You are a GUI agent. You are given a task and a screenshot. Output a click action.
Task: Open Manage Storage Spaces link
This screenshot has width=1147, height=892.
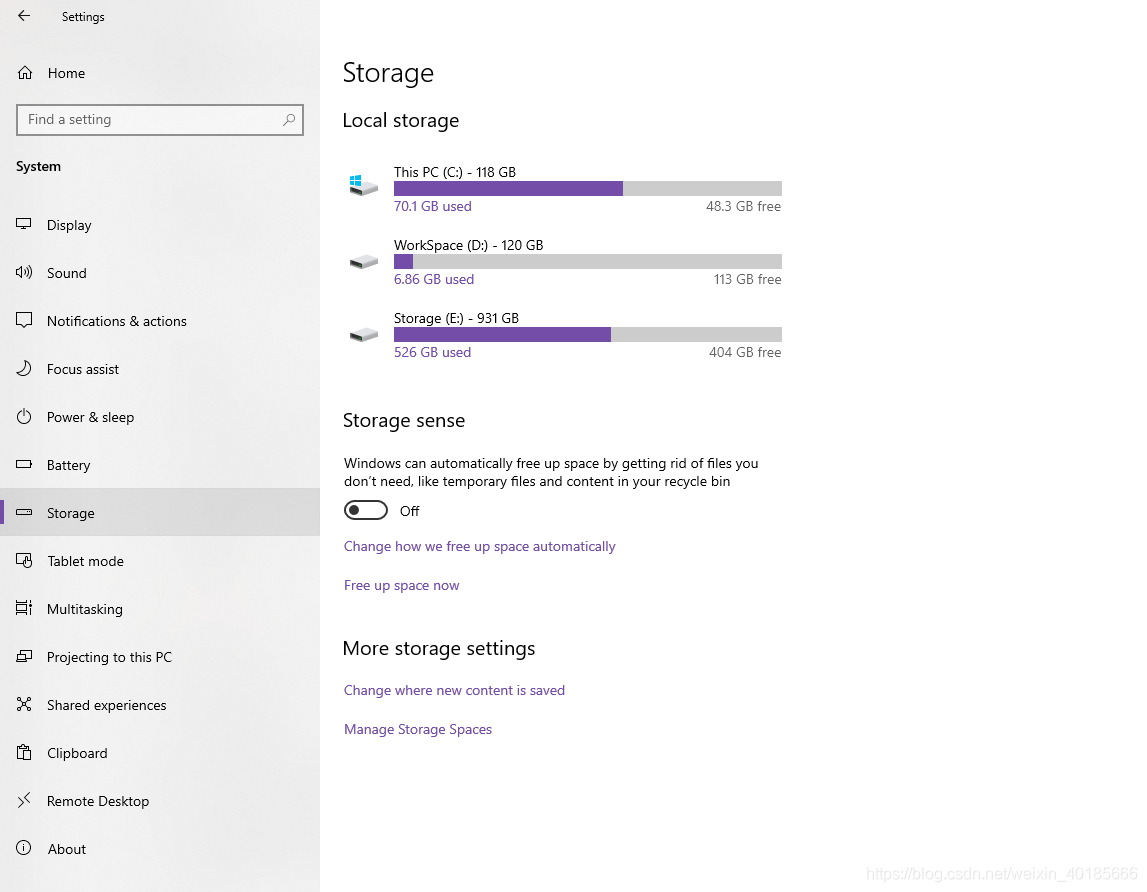pos(418,730)
